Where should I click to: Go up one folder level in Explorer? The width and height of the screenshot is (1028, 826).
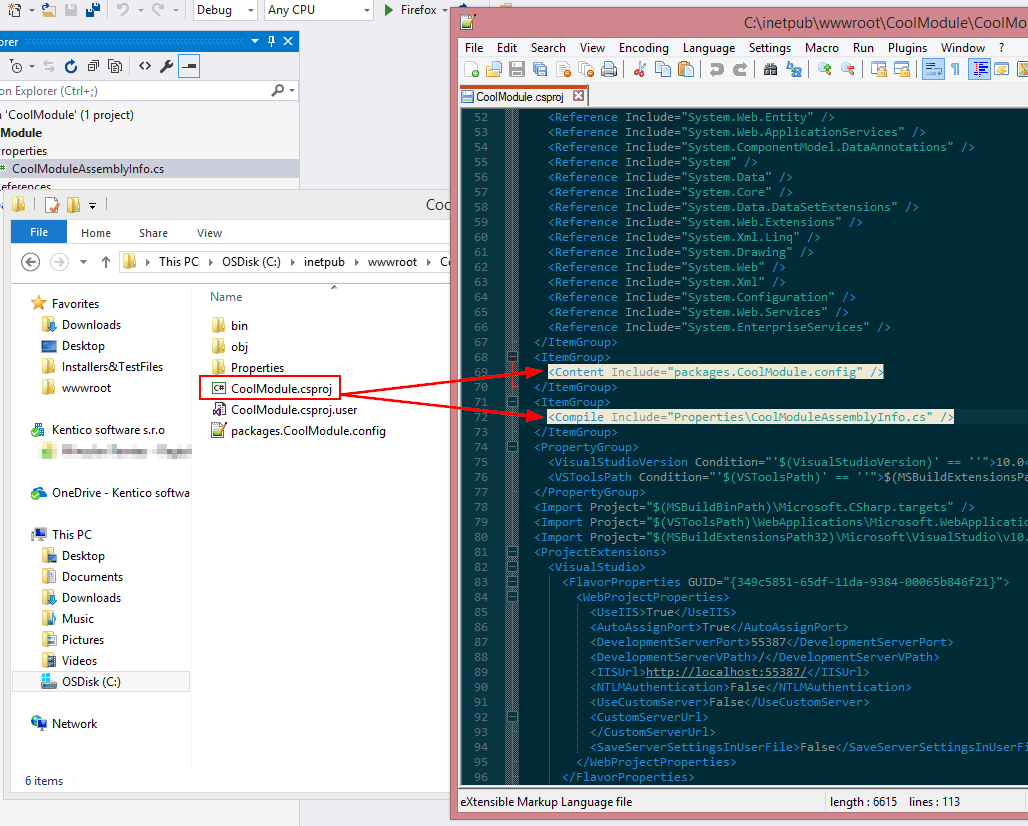tap(106, 262)
